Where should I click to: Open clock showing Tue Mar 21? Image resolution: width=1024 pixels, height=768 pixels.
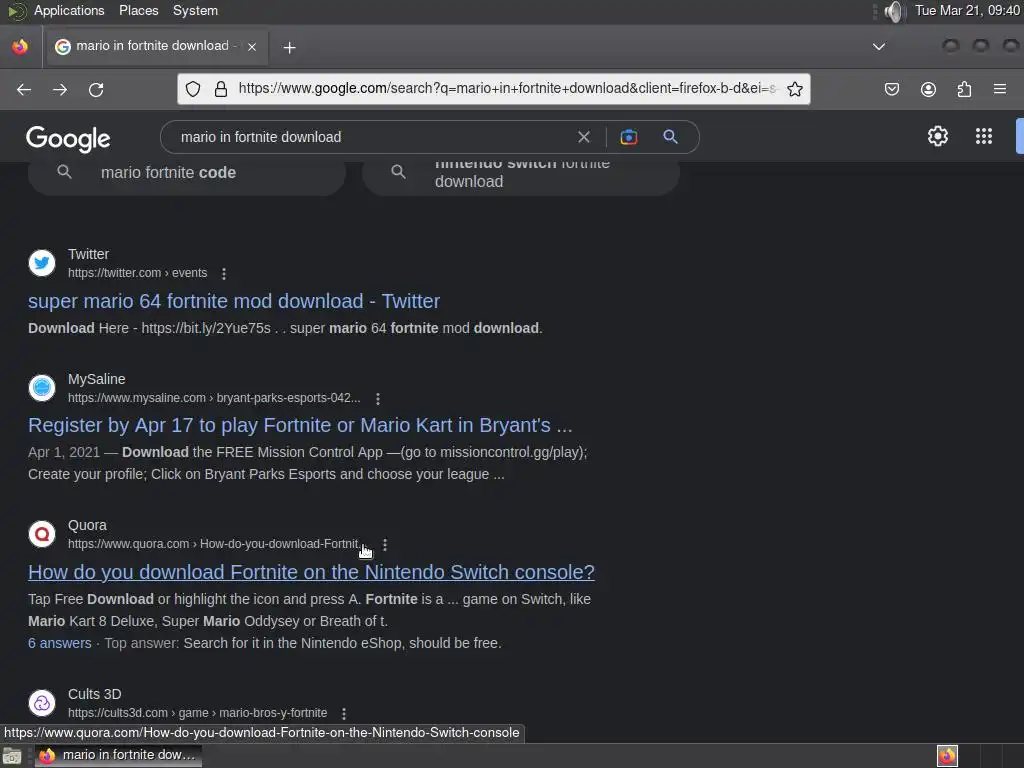(x=967, y=10)
